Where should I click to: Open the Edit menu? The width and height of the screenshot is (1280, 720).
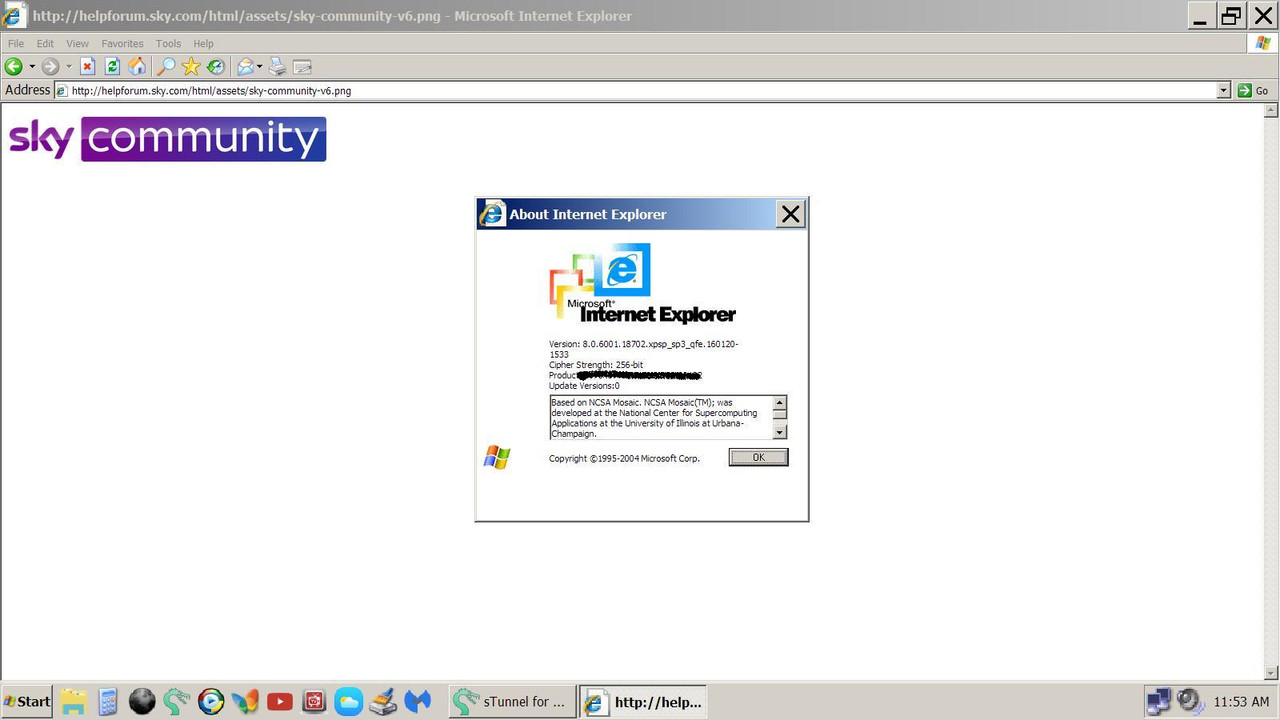(x=45, y=44)
